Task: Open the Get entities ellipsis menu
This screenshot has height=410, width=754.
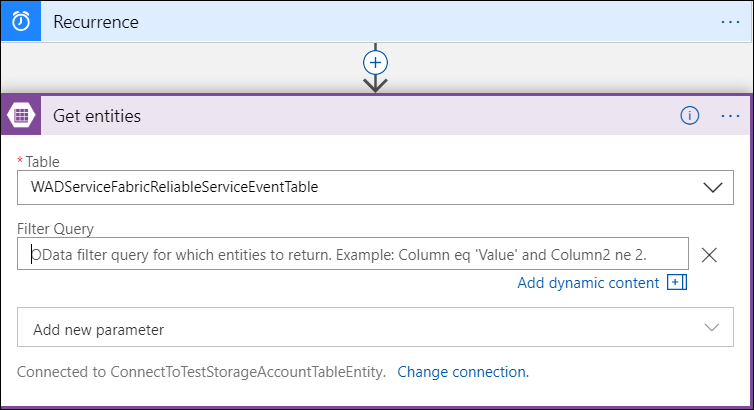Action: coord(730,116)
